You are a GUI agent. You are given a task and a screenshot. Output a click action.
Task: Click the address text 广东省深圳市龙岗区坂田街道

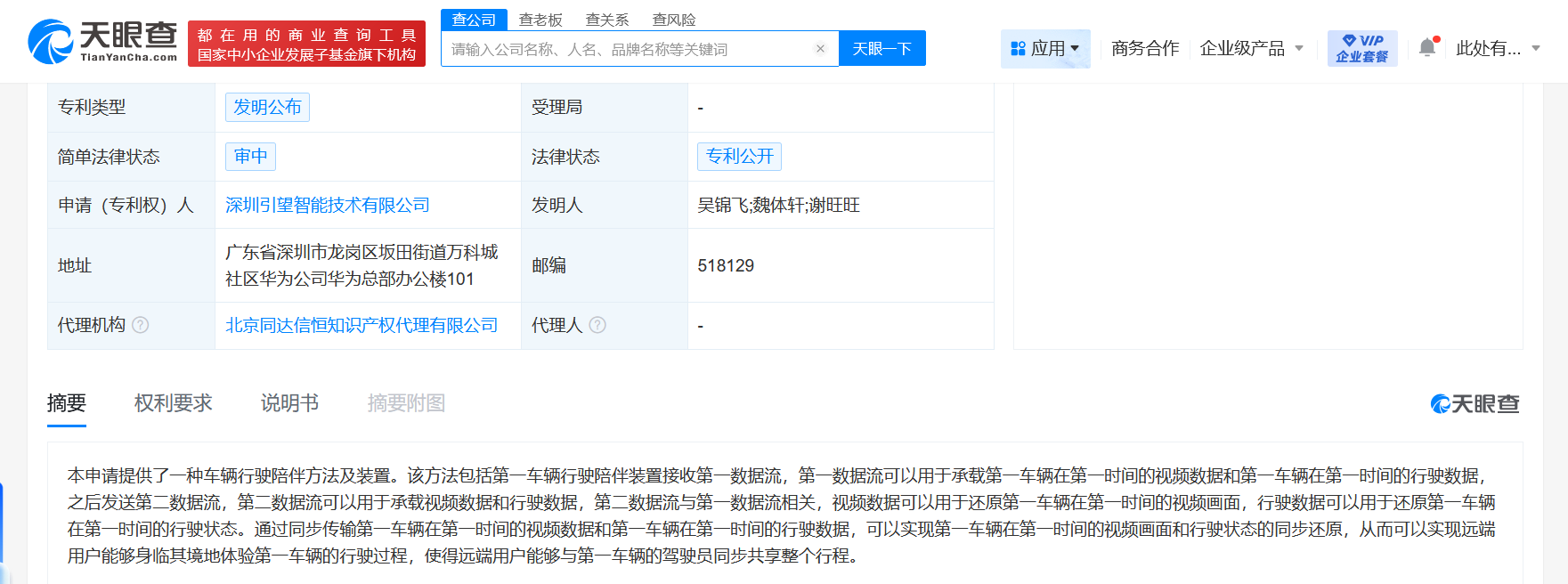(x=362, y=265)
